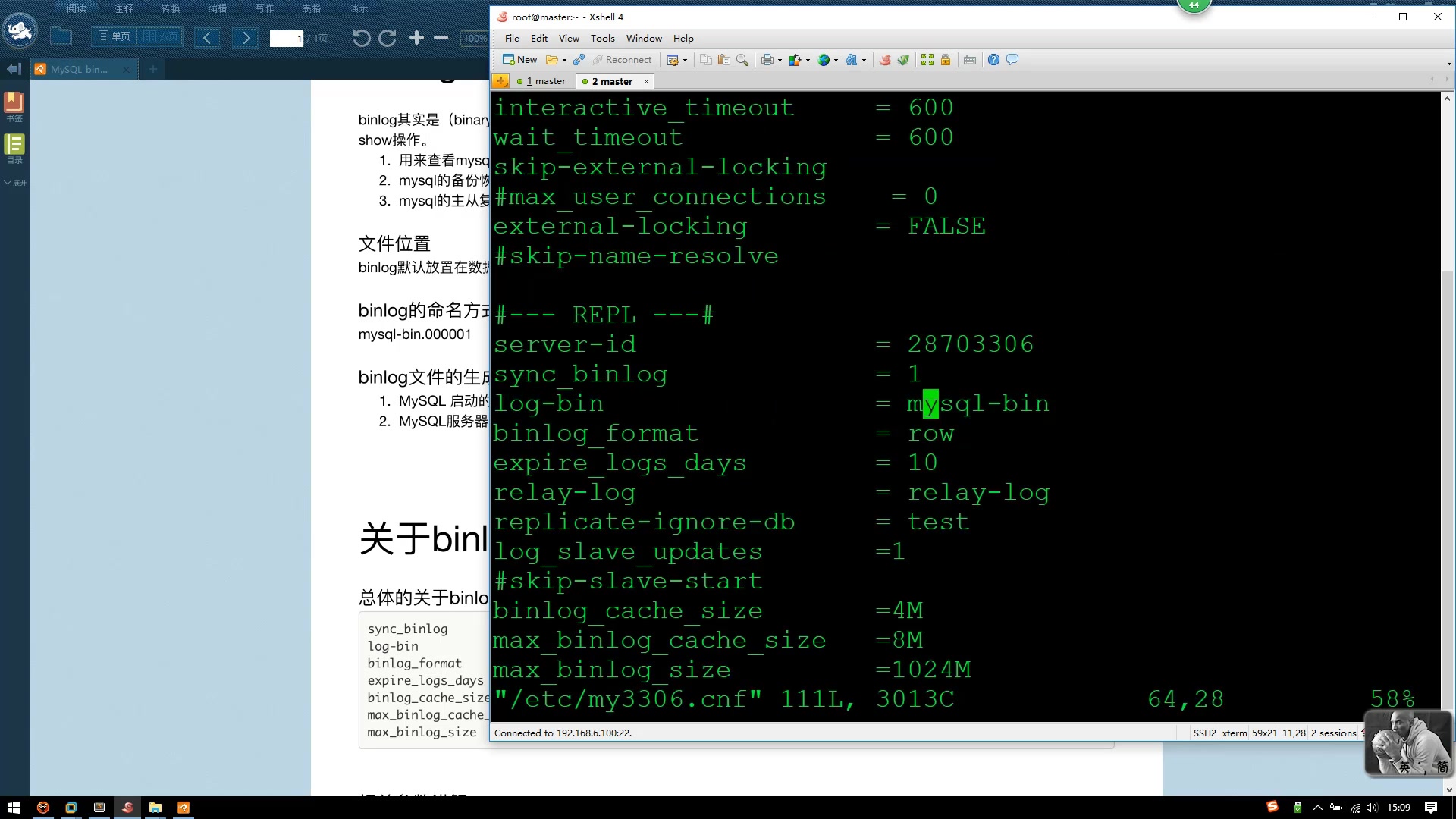The width and height of the screenshot is (1456, 819).
Task: Click the page number input field
Action: coord(287,39)
